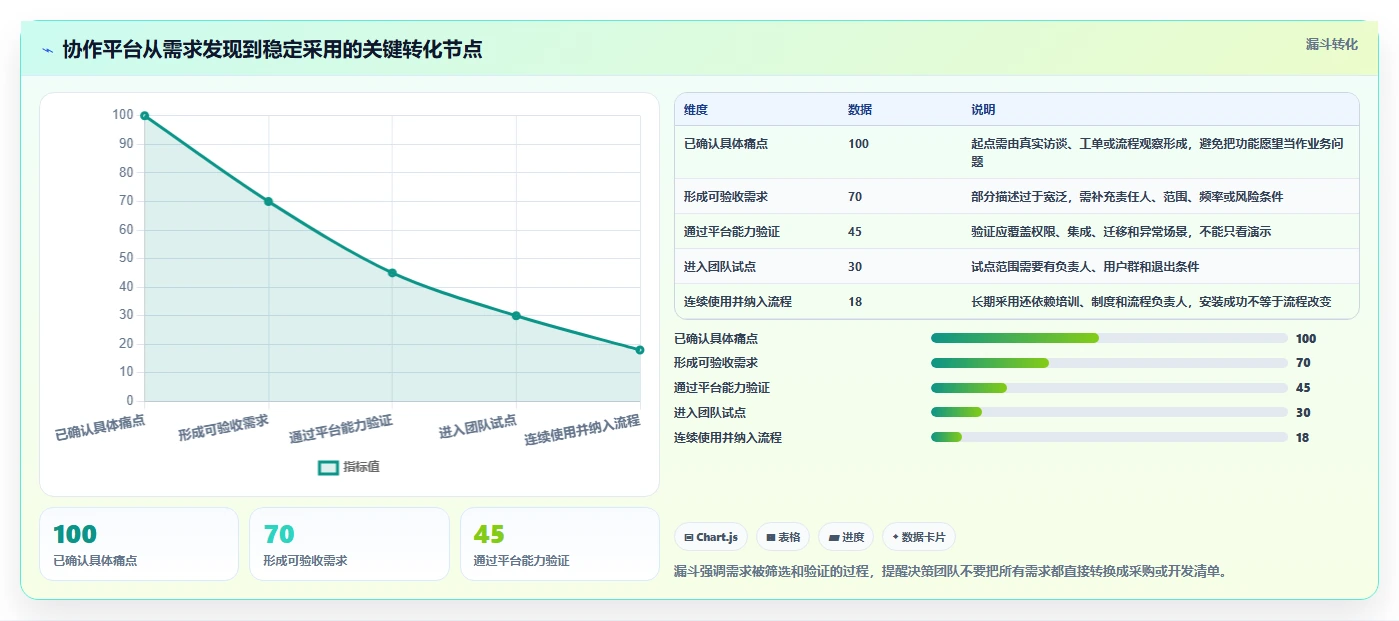Click the 进入团队试点 progress bar label
This screenshot has width=1399, height=621.
click(710, 413)
